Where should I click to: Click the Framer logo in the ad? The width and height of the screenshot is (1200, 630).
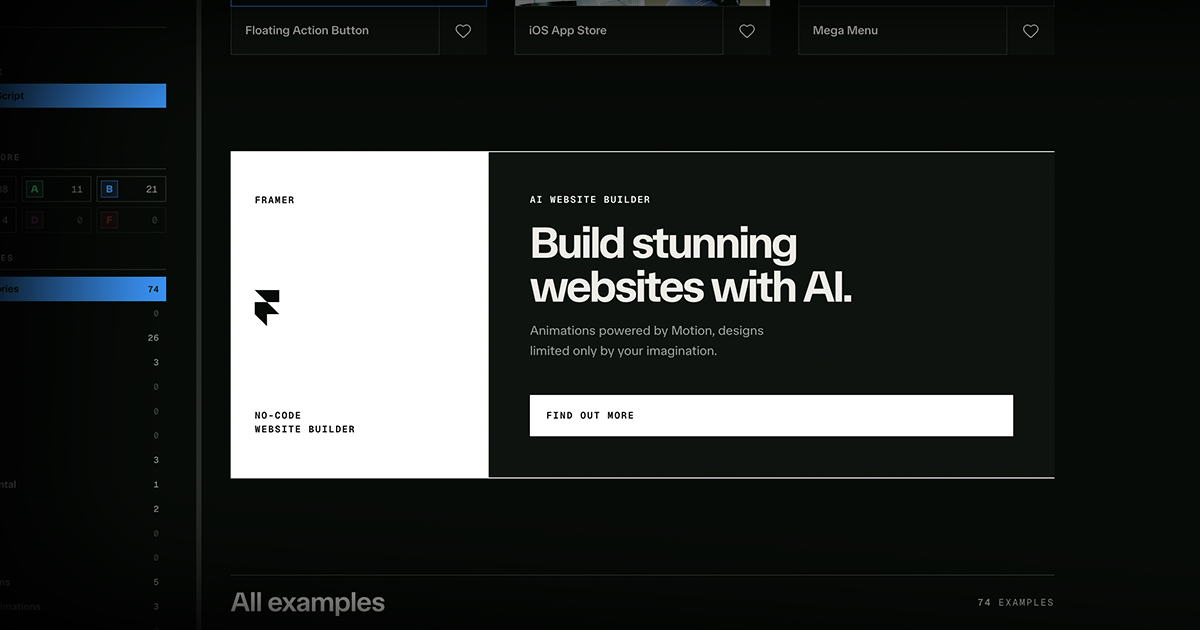coord(267,308)
